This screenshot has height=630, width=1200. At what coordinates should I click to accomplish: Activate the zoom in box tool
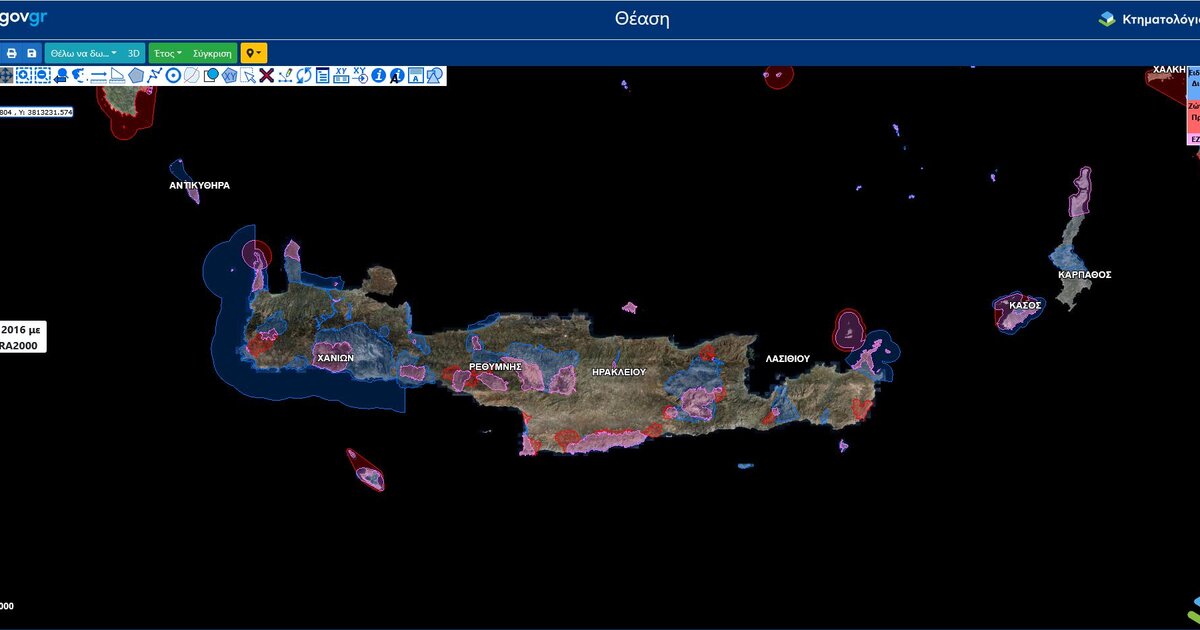pyautogui.click(x=24, y=75)
